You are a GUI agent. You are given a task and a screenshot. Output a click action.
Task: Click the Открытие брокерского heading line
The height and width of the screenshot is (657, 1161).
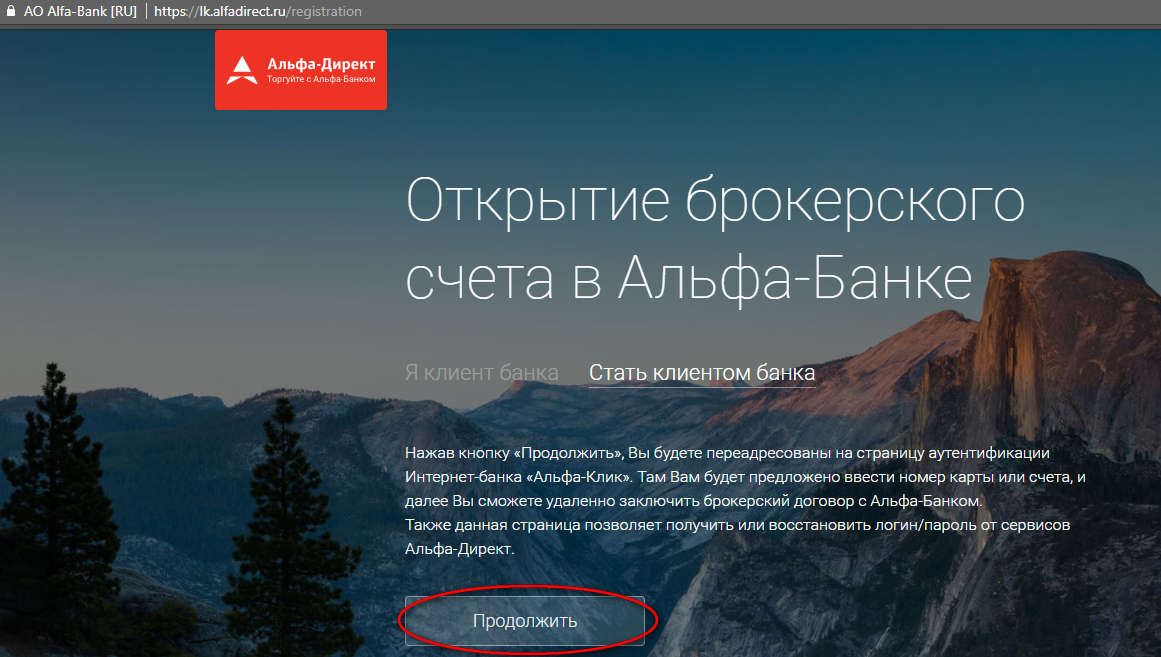click(x=715, y=201)
